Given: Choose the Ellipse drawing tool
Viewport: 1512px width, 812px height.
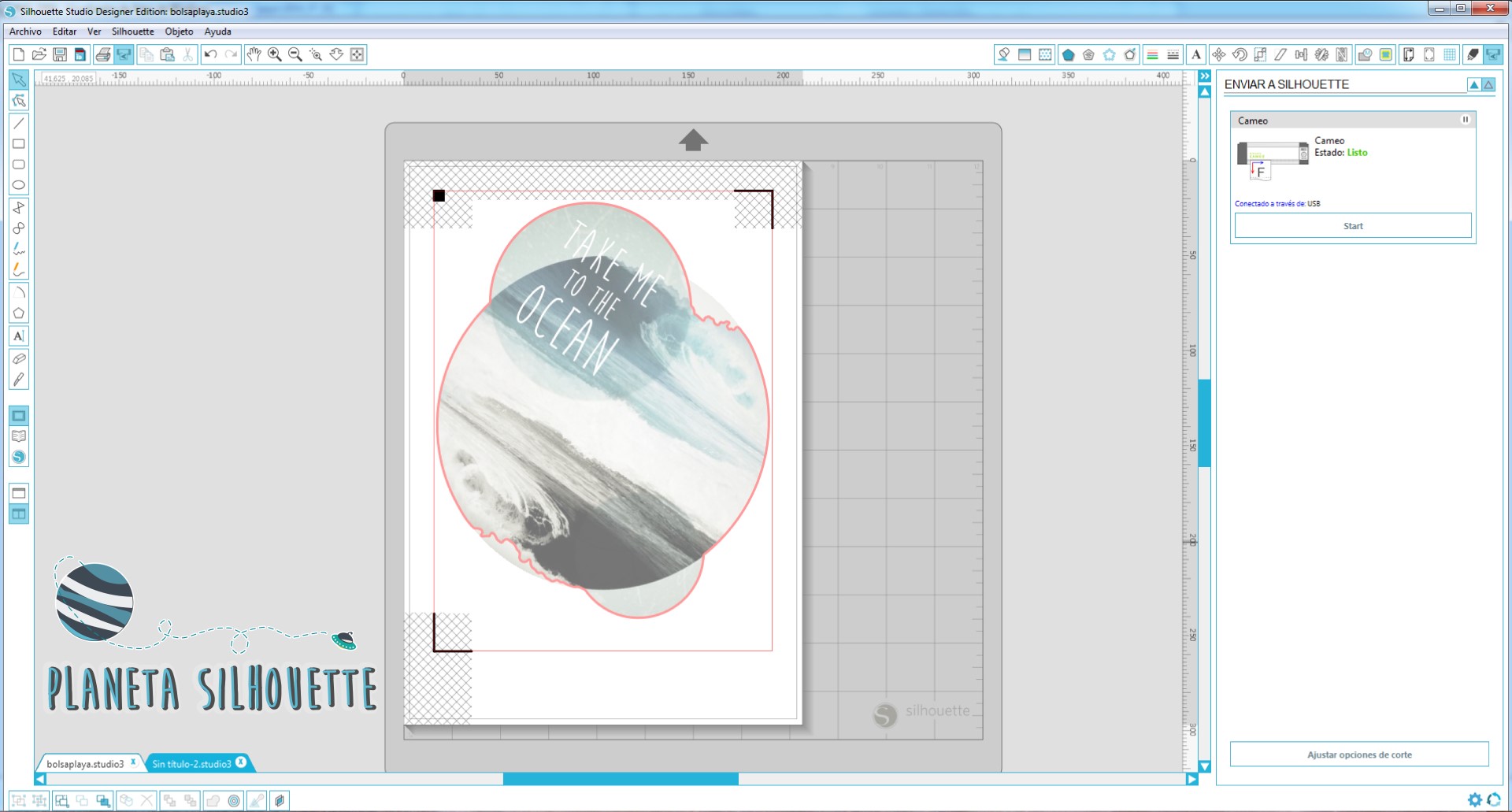Looking at the screenshot, I should pos(19,185).
